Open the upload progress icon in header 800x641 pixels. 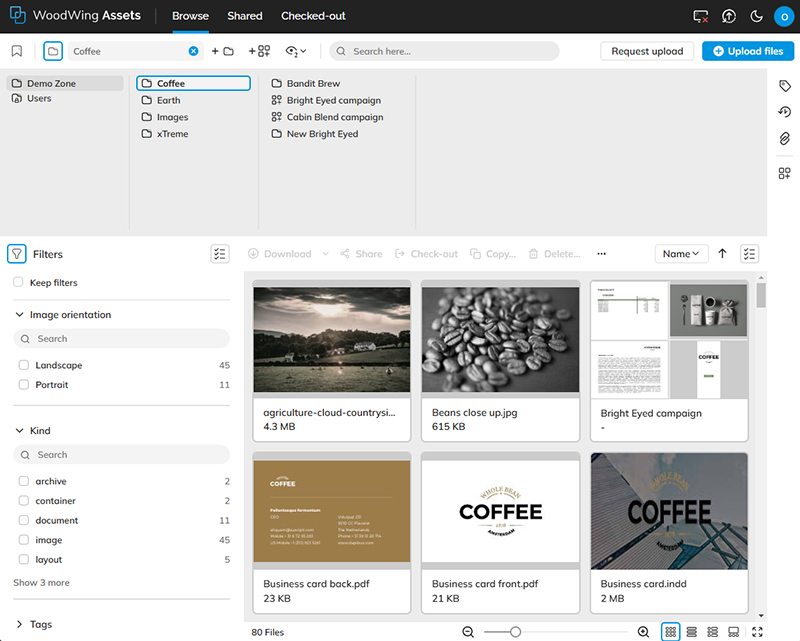pos(729,16)
